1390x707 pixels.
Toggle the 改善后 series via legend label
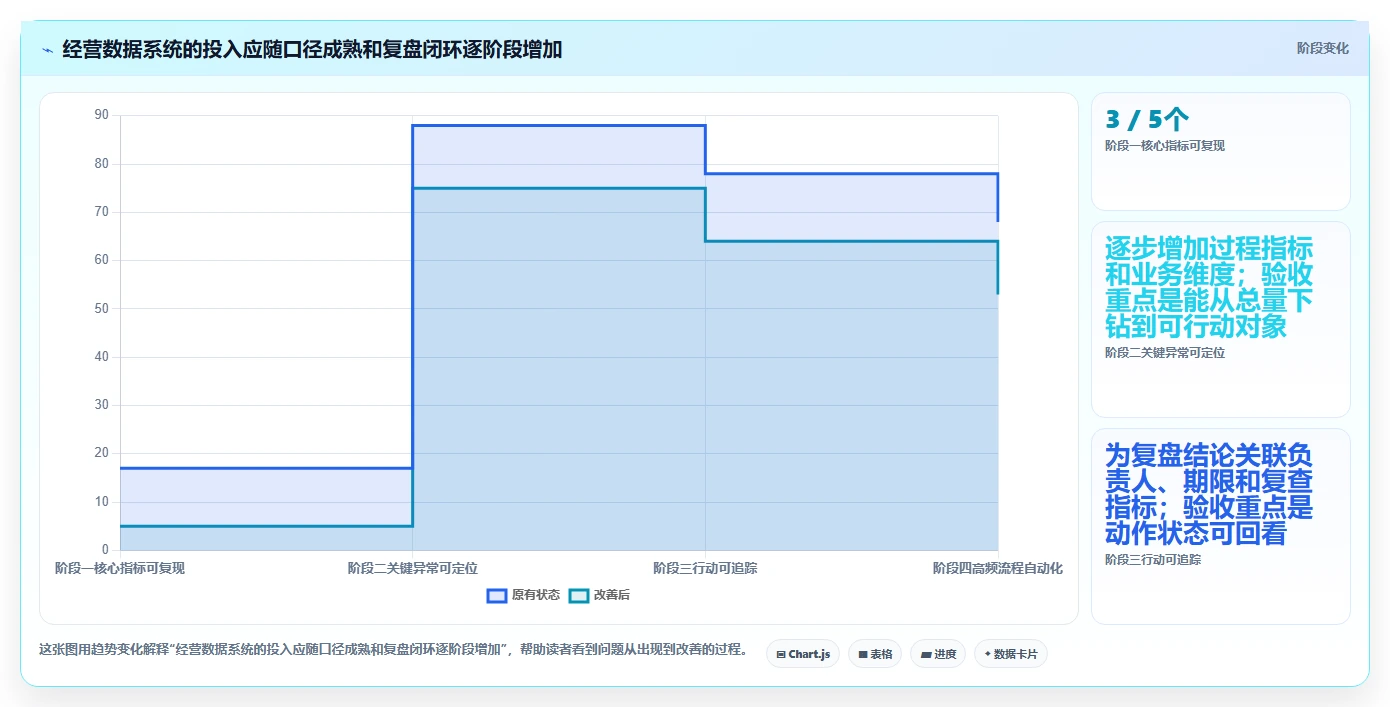(612, 595)
